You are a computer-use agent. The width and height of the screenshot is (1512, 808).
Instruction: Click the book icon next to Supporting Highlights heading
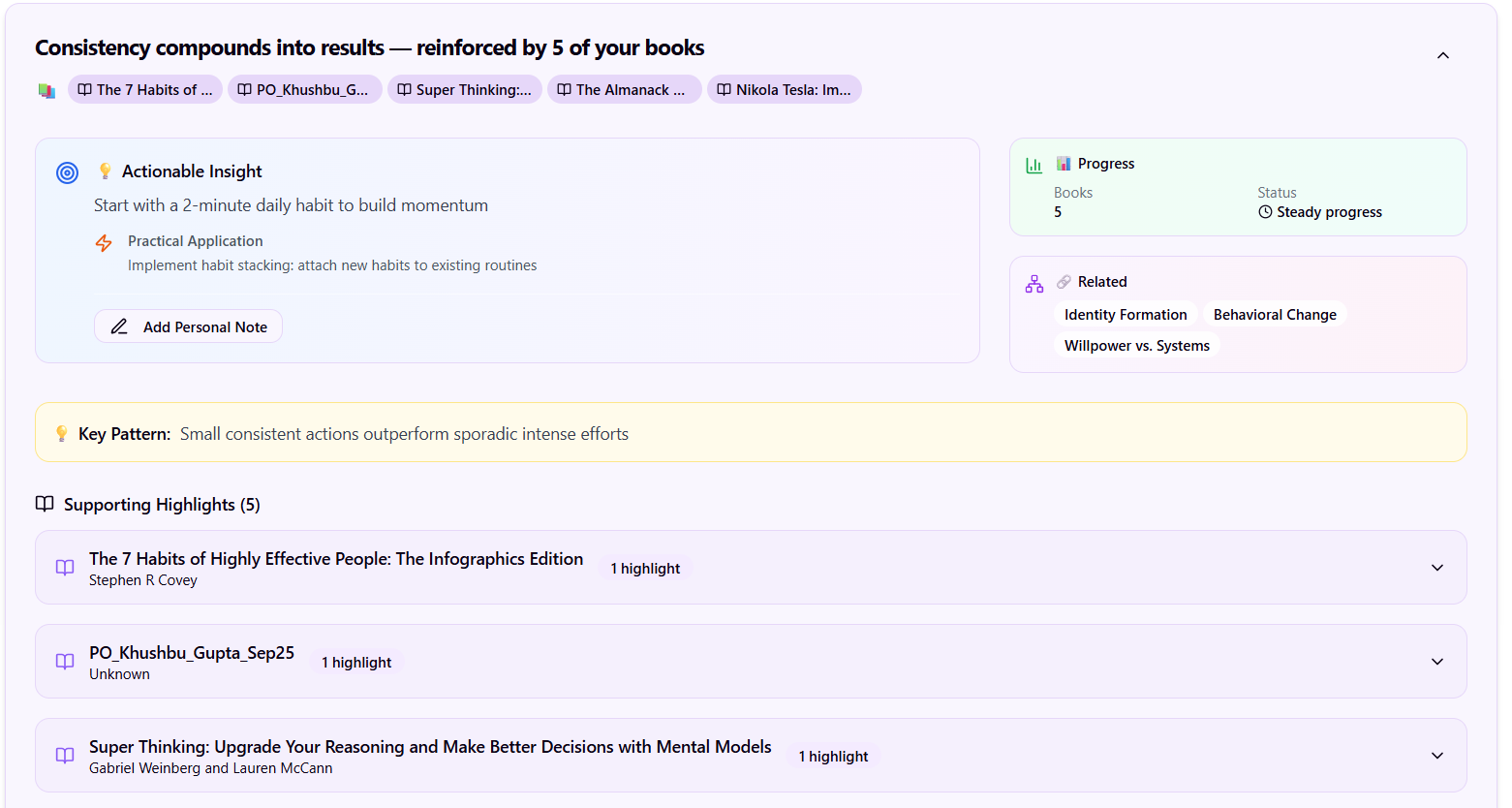coord(43,504)
